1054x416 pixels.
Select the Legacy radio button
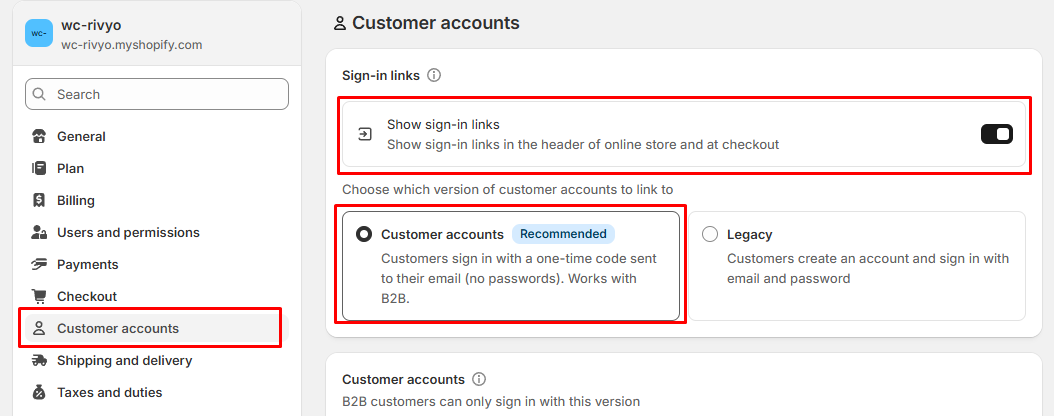point(710,235)
